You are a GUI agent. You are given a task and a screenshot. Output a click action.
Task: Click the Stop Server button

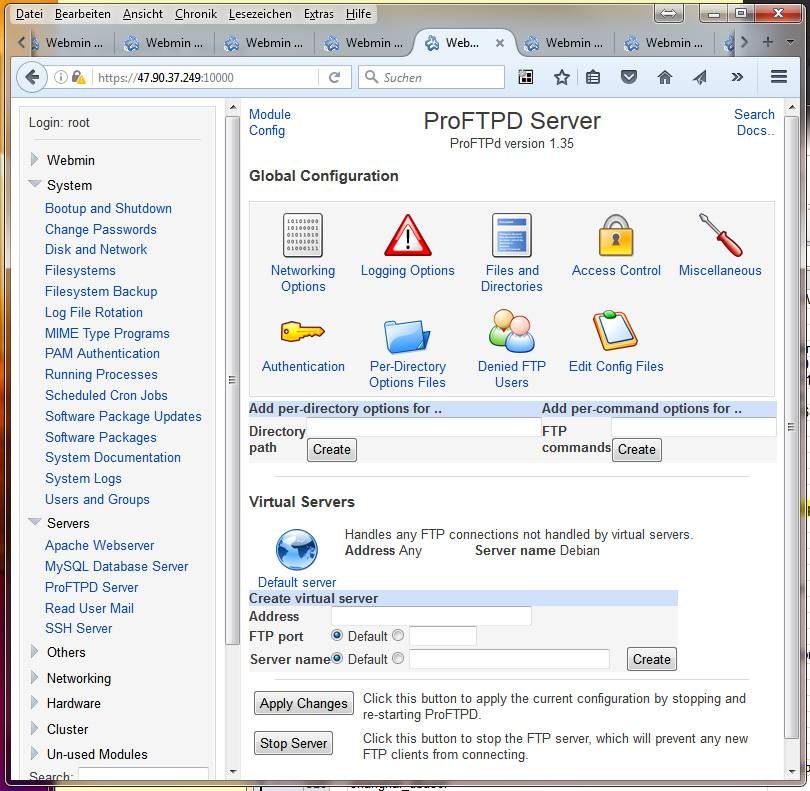(x=293, y=743)
